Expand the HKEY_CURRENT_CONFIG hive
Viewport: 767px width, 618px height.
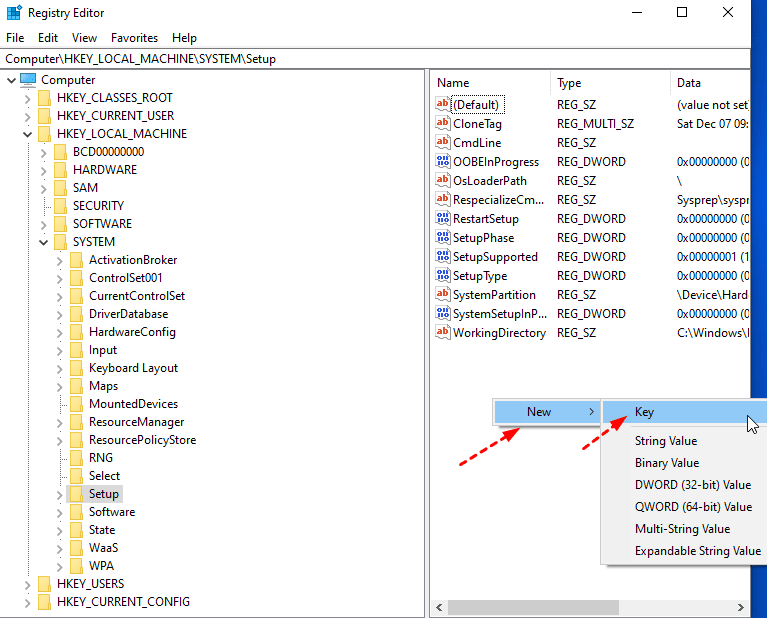[27, 602]
